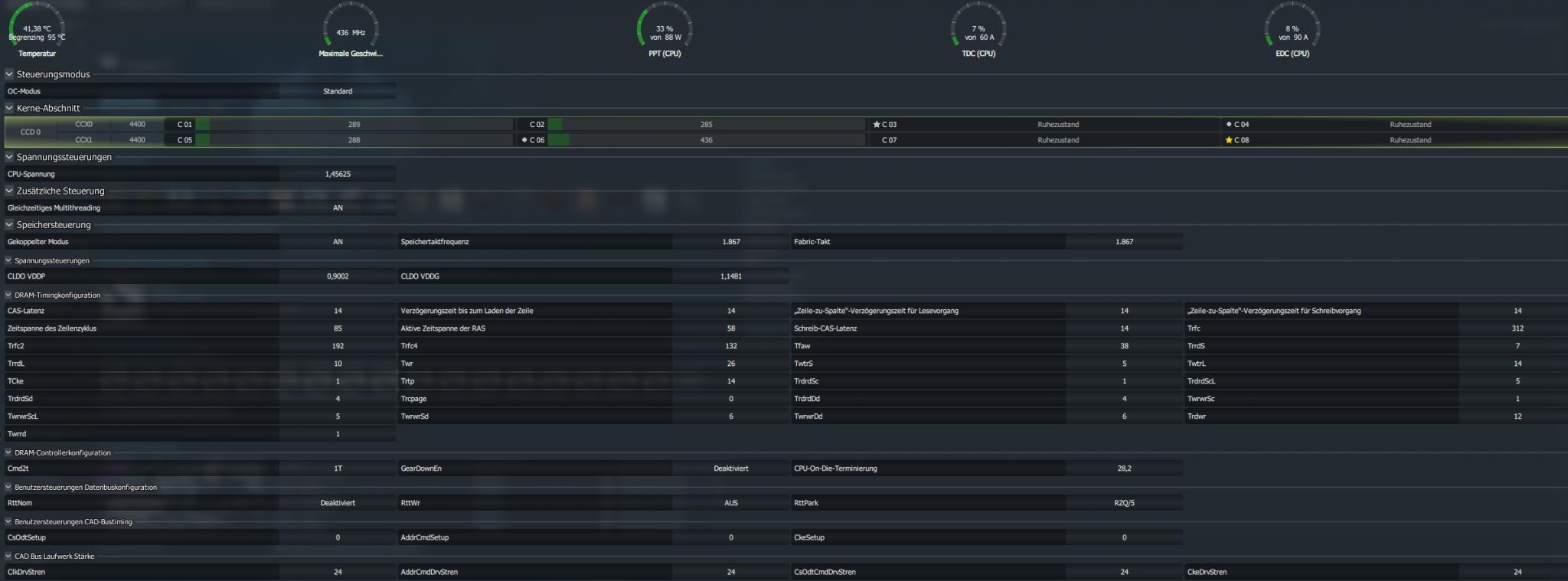Click the CCX0 4400 speed value
The height and width of the screenshot is (581, 1568).
(x=137, y=124)
